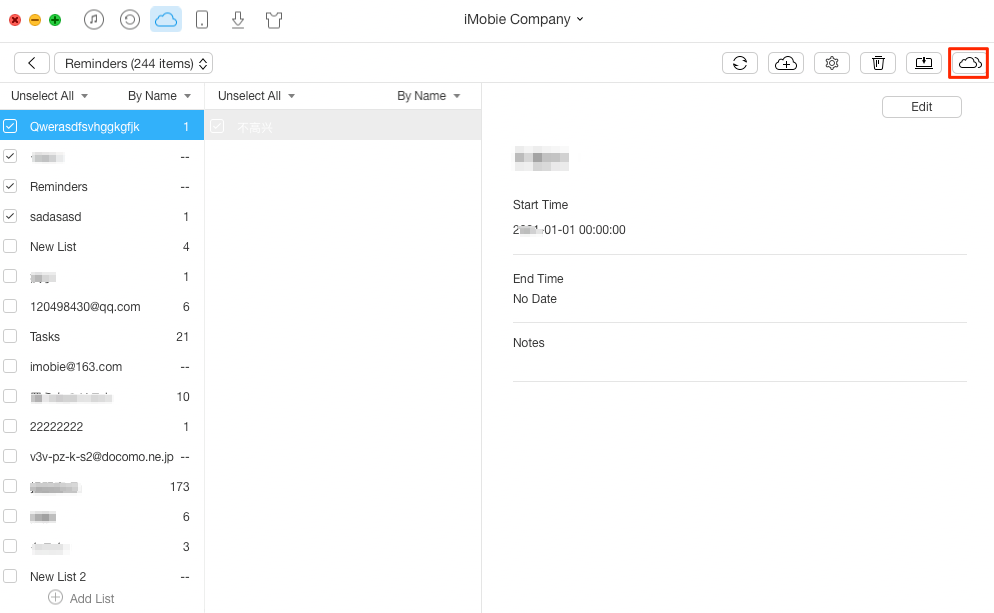Select the Tasks list name
994x613 pixels.
[x=44, y=337]
